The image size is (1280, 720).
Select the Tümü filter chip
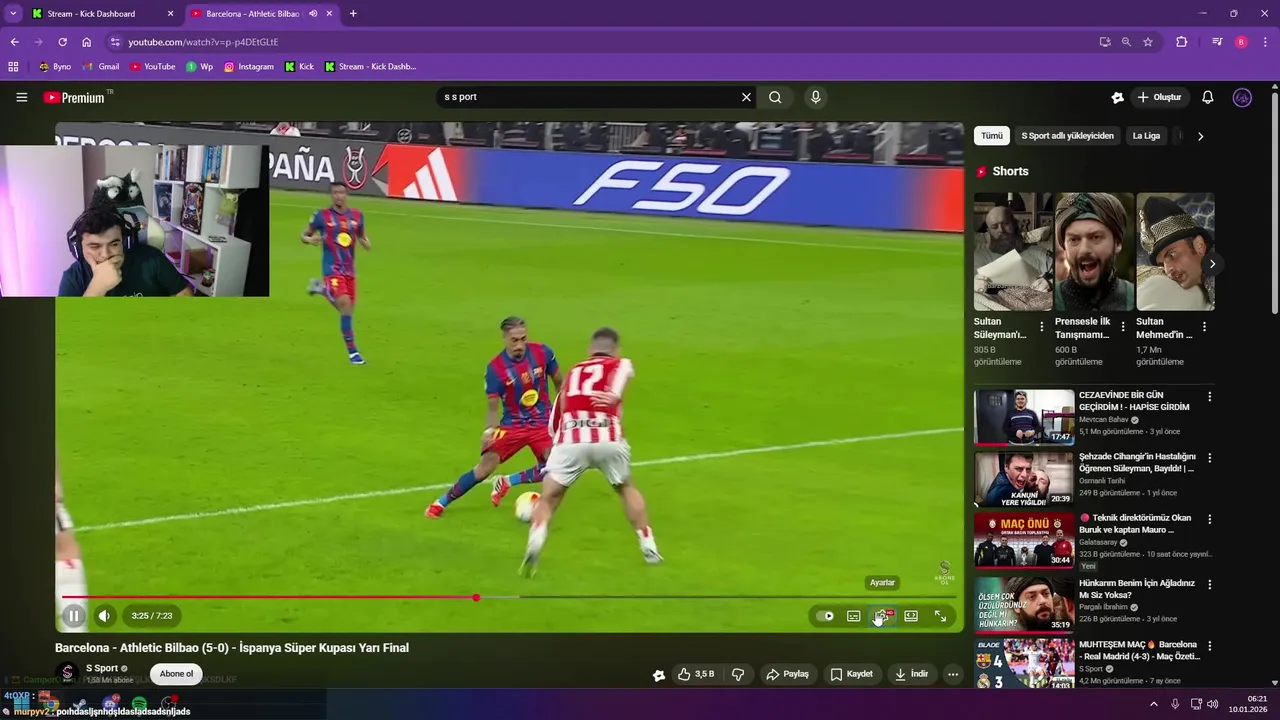992,136
